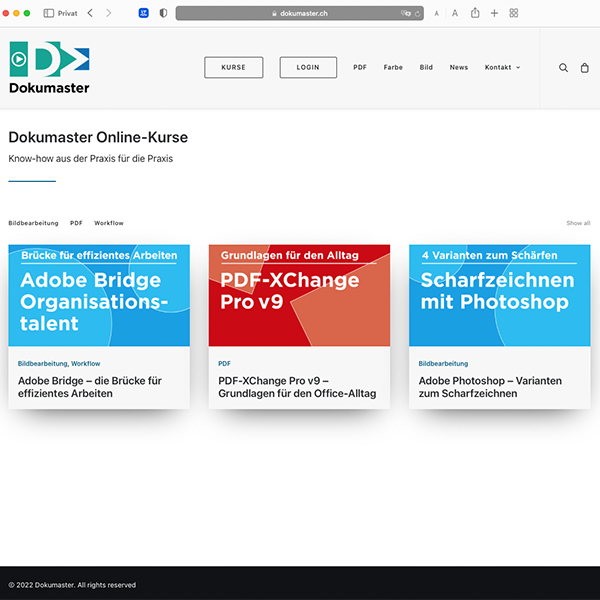Expand the Kontakt menu dropdown
The image size is (600, 600).
pyautogui.click(x=502, y=67)
